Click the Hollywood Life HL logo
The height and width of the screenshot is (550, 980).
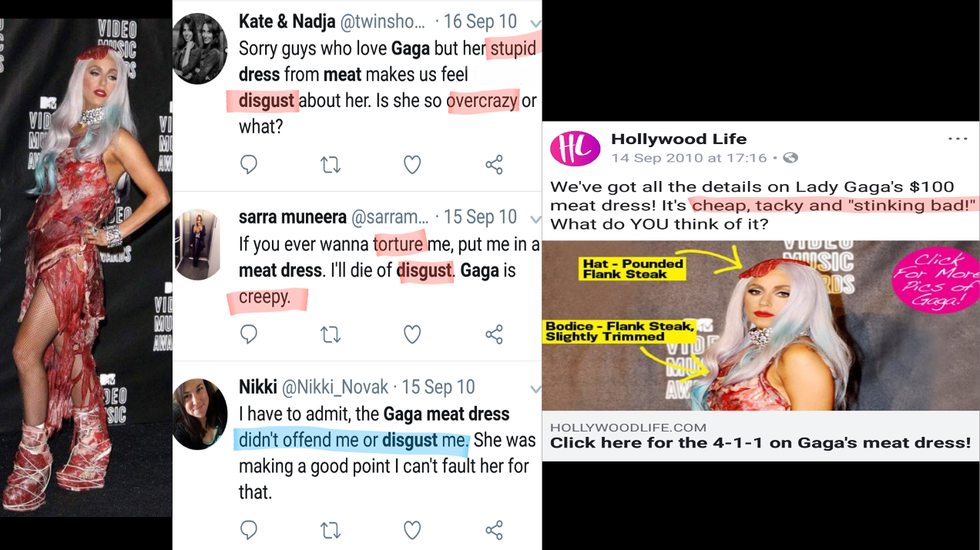574,147
